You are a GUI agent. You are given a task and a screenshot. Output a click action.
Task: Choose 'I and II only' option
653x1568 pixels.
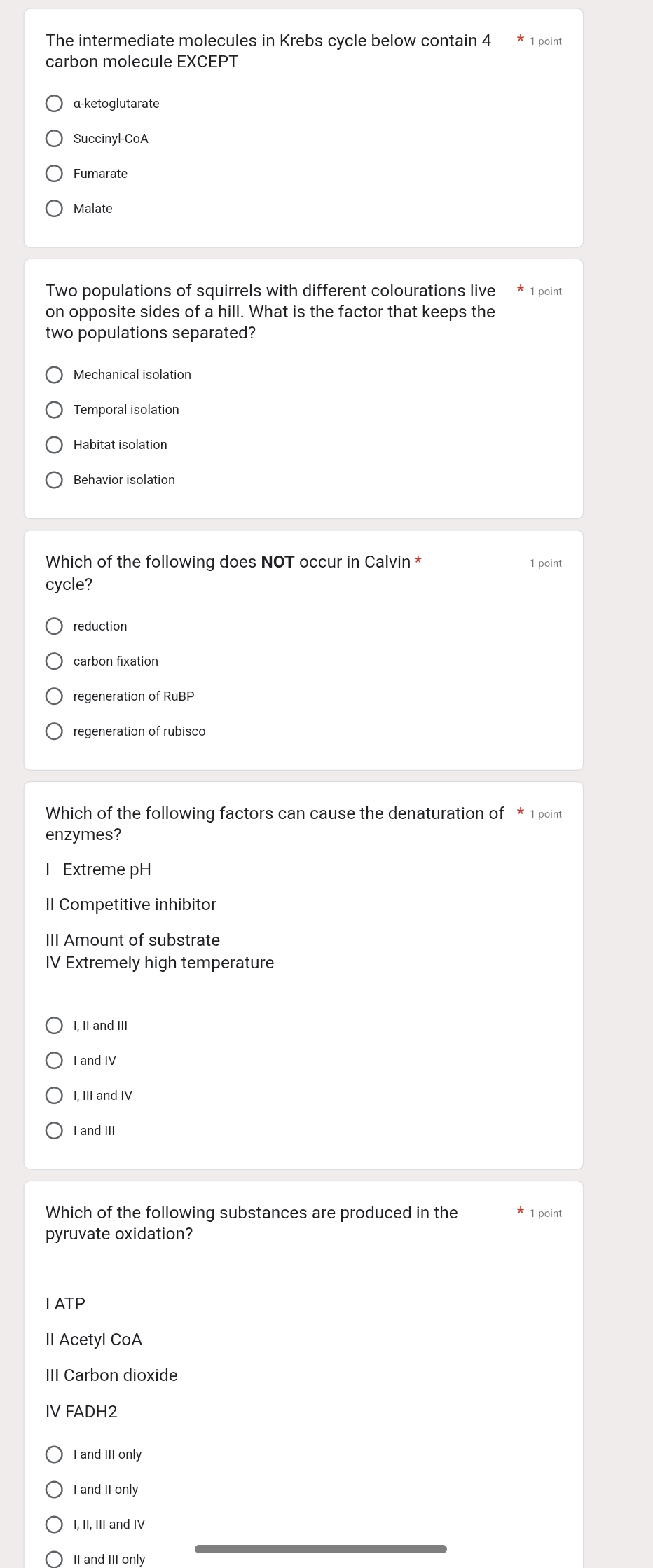[x=54, y=1490]
